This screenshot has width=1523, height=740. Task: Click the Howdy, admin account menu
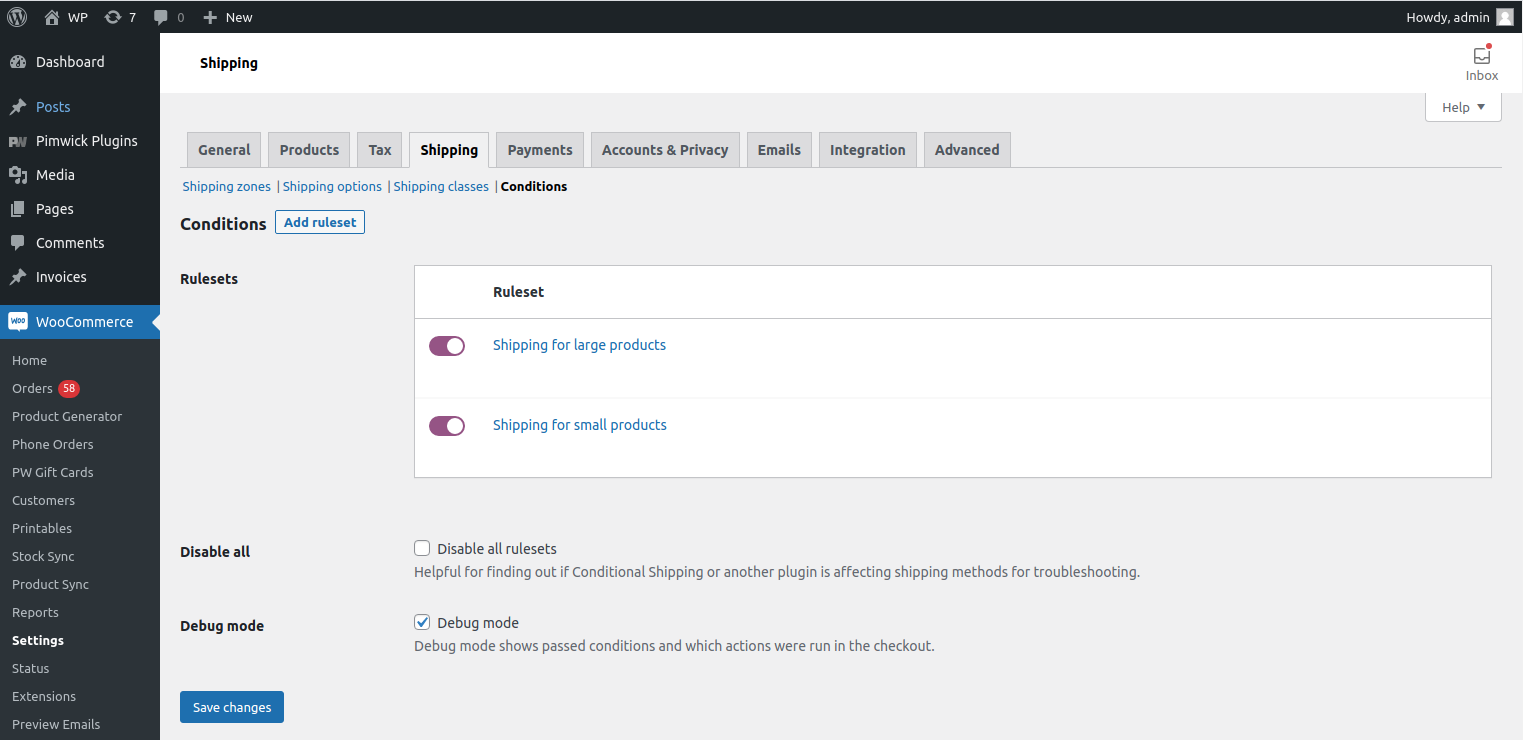click(1459, 17)
